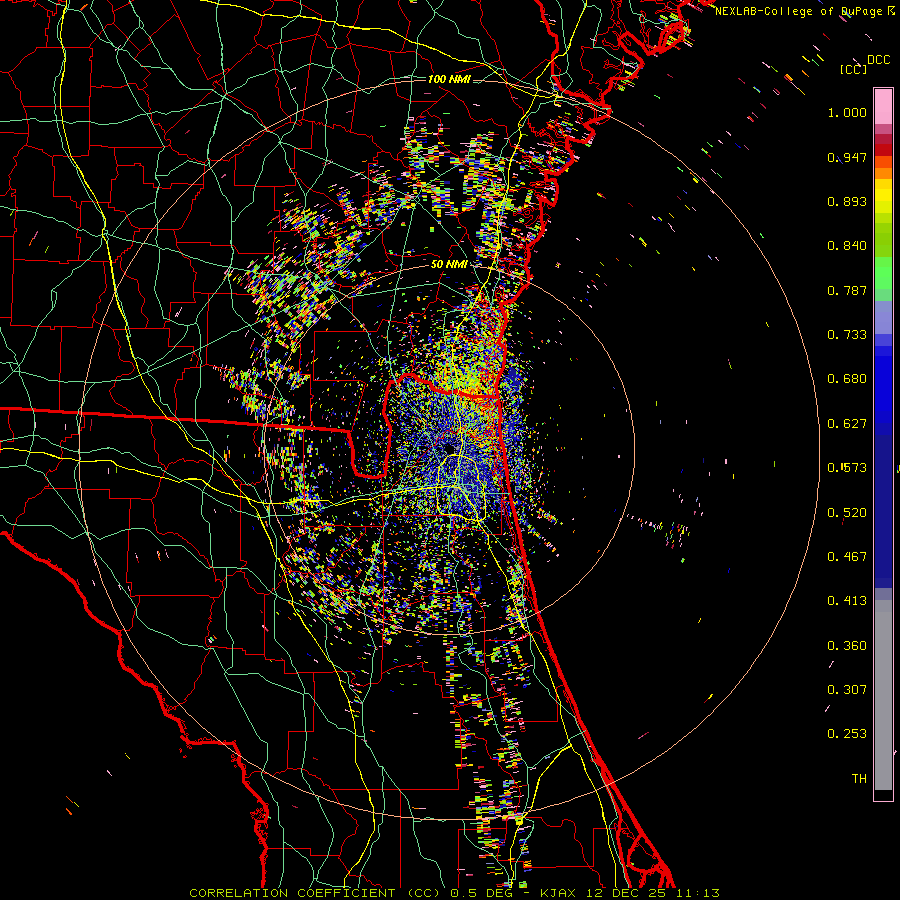
Task: Select the 0.680 legend value
Action: [847, 379]
